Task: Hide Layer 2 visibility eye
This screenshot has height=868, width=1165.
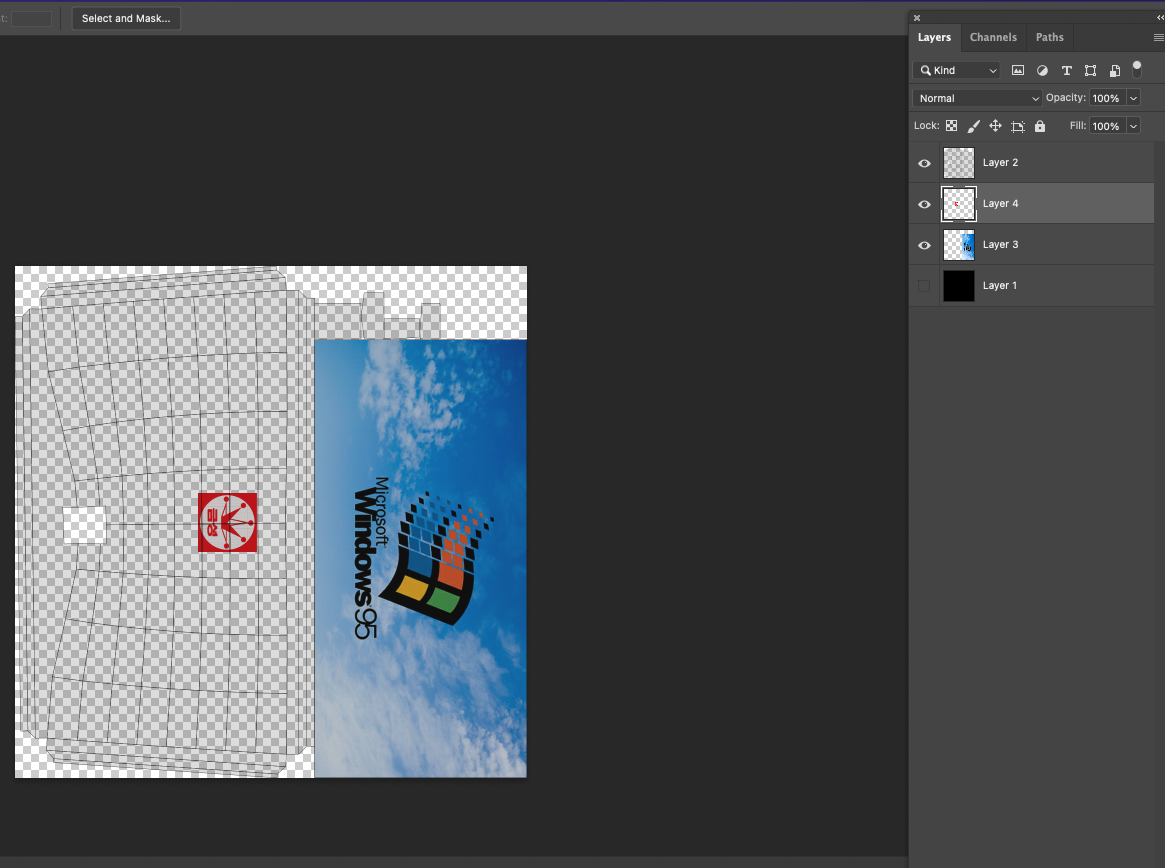Action: click(924, 163)
